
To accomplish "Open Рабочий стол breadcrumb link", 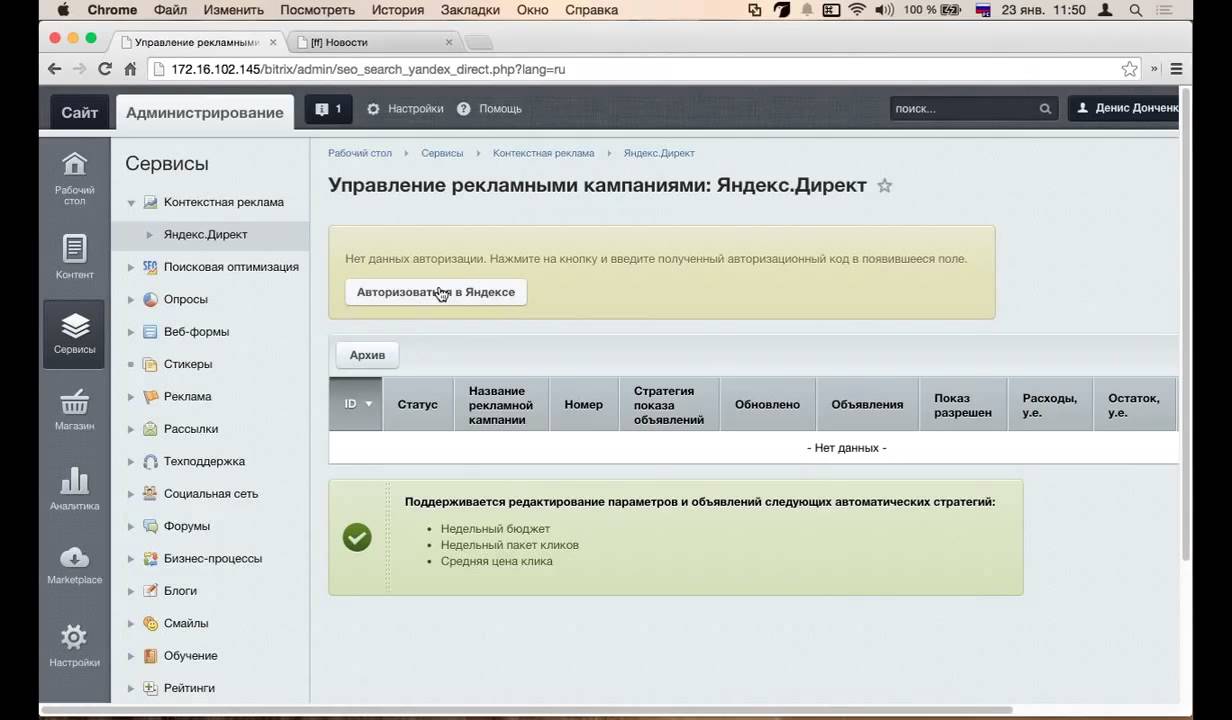I will click(x=360, y=153).
